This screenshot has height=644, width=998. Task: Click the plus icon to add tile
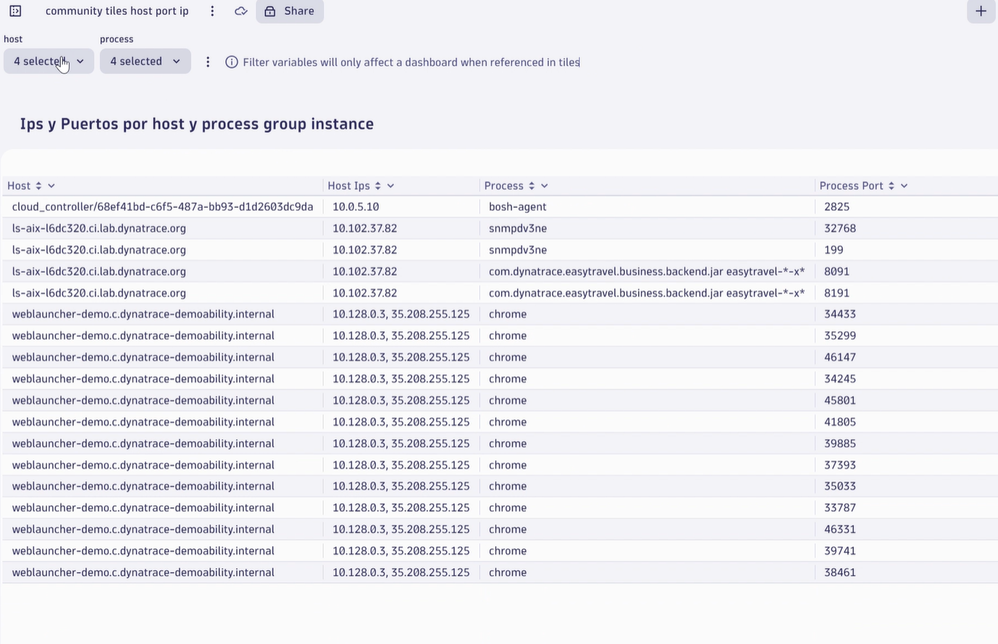[x=981, y=11]
